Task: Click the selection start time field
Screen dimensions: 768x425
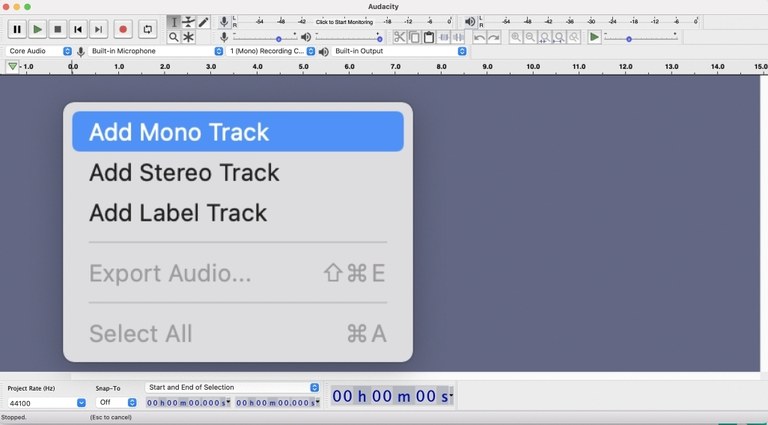Action: pos(189,403)
